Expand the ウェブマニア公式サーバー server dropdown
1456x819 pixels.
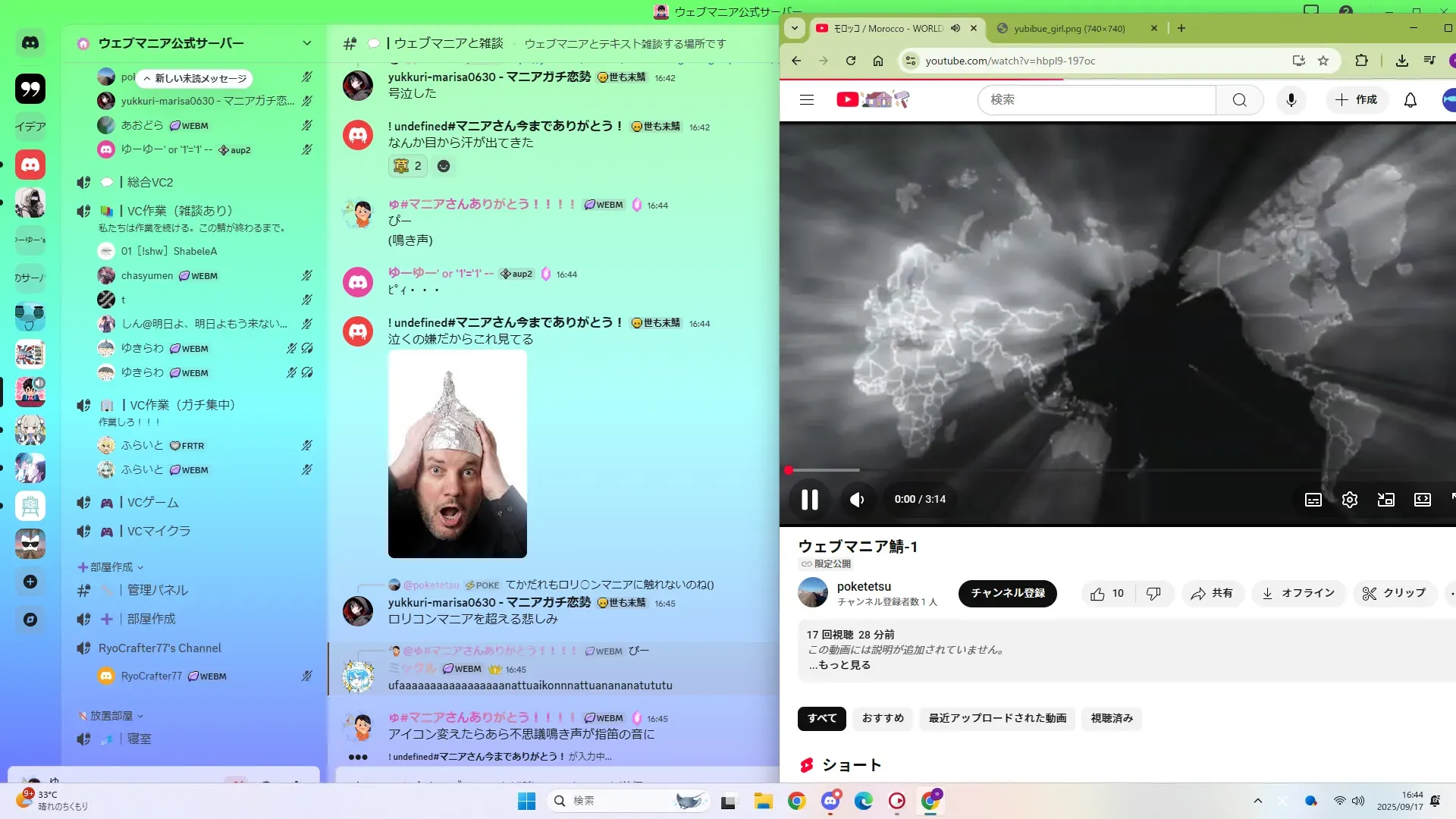[306, 43]
